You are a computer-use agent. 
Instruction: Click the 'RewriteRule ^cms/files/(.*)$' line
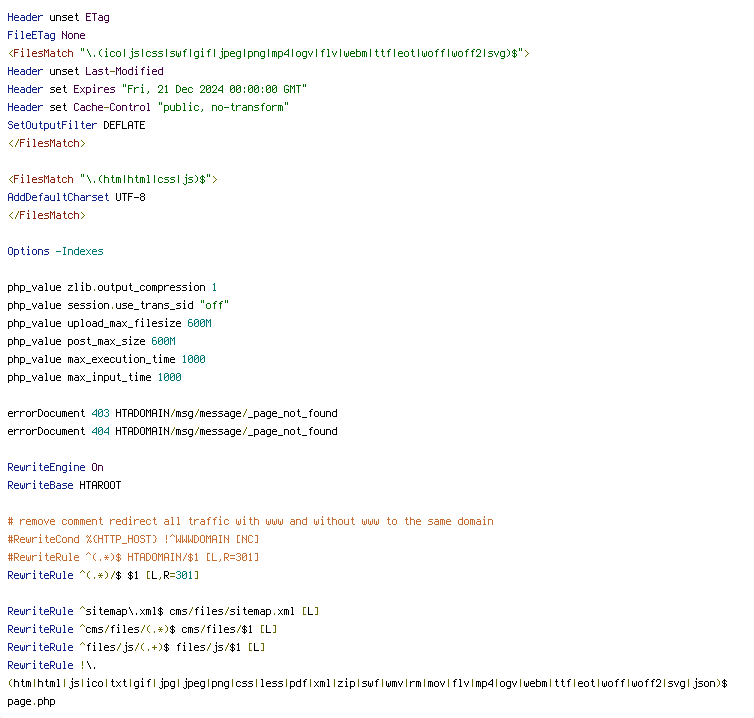coord(142,630)
